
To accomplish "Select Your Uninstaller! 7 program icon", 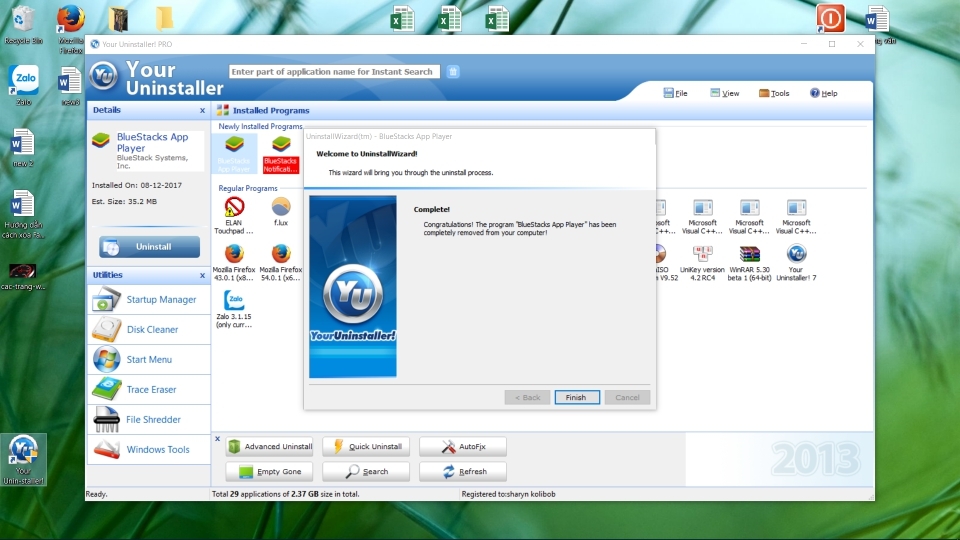I will pos(796,263).
